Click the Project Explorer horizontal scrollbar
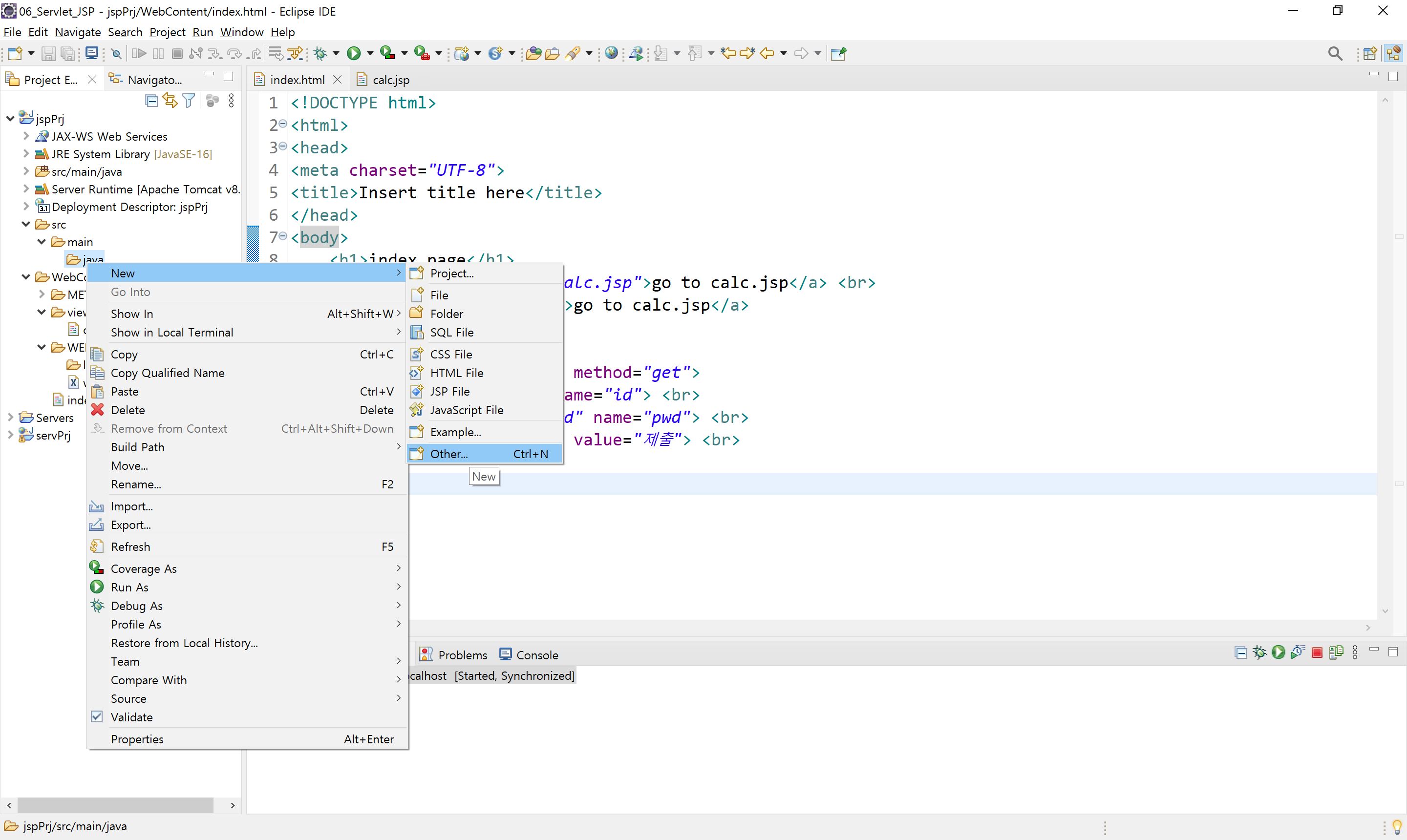This screenshot has width=1407, height=840. click(115, 804)
